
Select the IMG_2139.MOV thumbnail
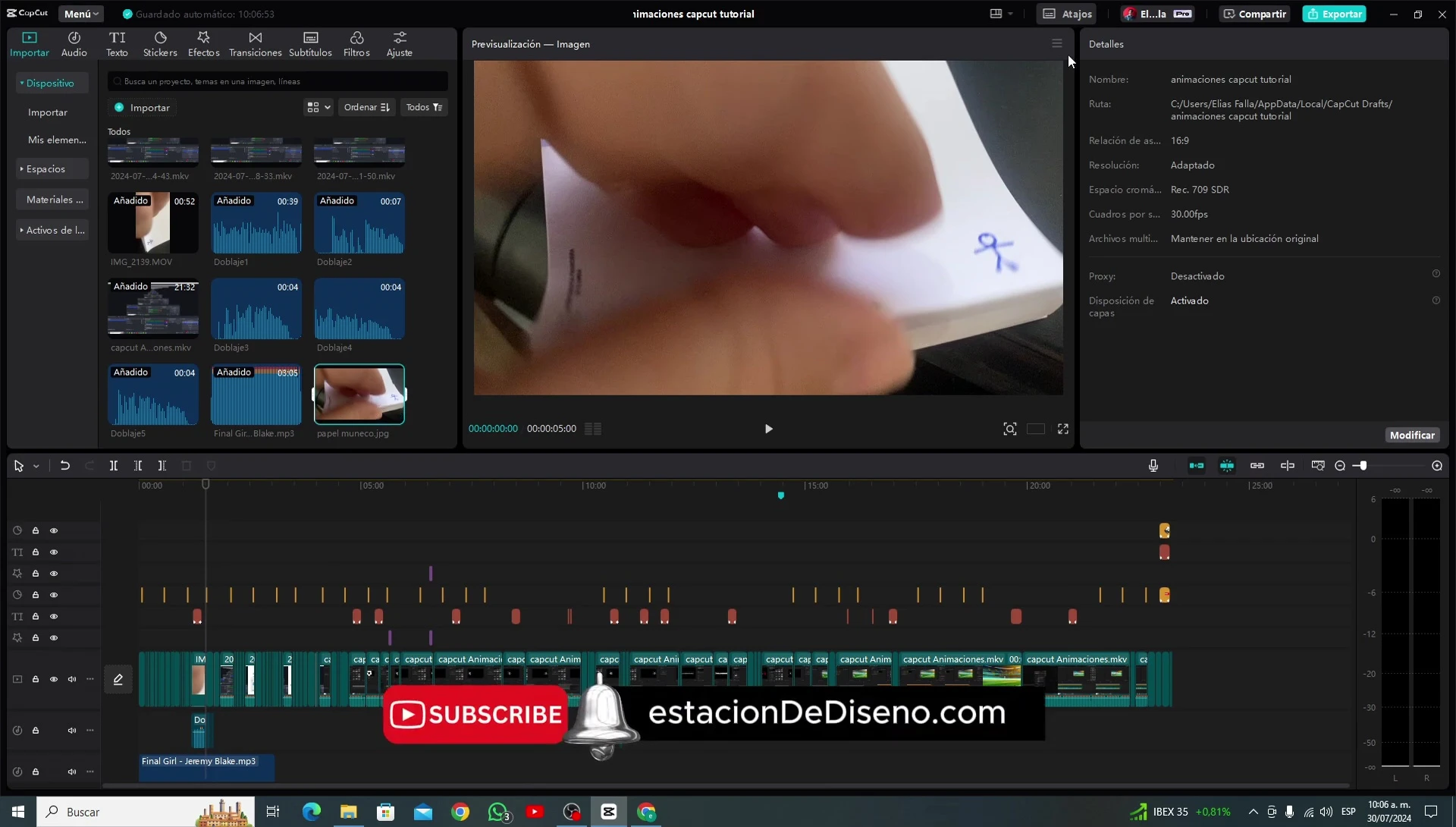[x=153, y=223]
